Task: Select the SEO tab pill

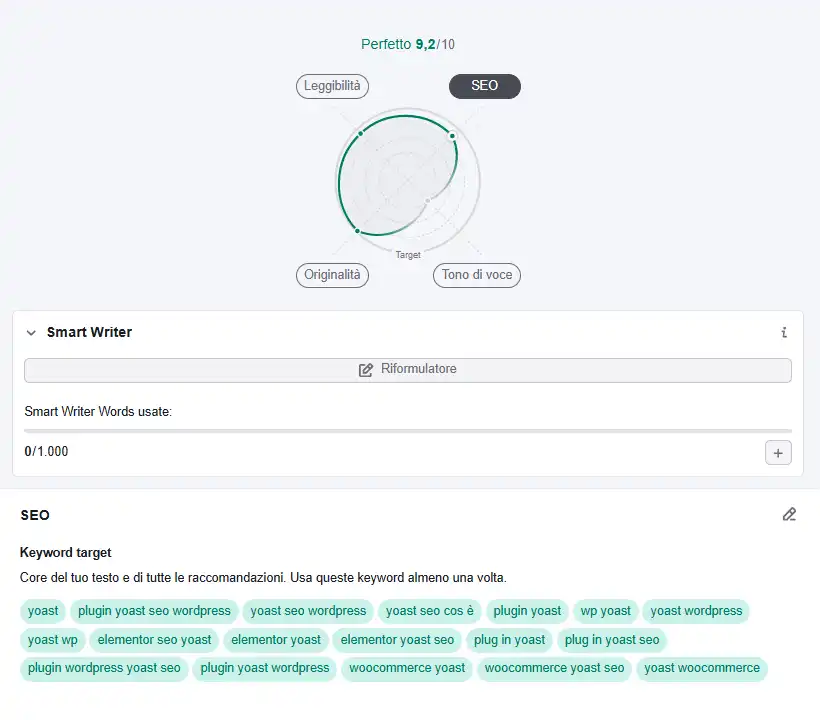Action: [x=485, y=86]
